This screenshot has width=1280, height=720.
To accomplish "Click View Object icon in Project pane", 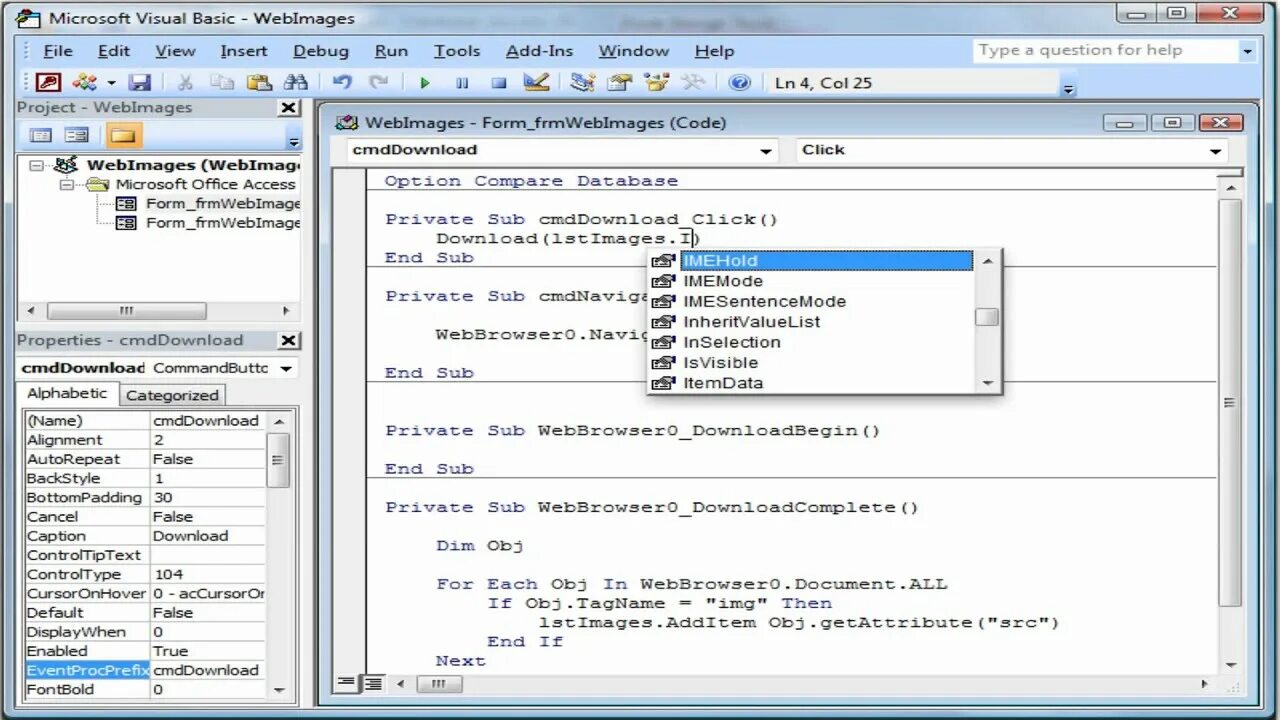I will [x=77, y=135].
